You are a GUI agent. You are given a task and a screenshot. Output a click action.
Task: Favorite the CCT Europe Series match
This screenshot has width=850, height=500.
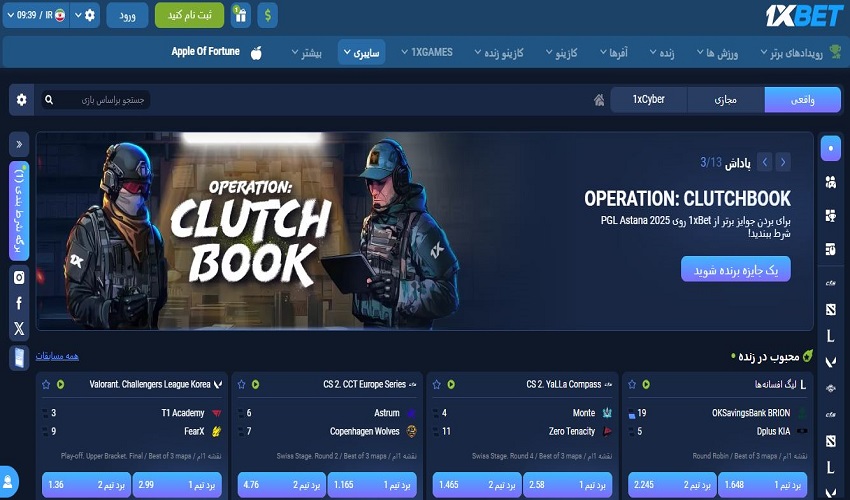[241, 384]
